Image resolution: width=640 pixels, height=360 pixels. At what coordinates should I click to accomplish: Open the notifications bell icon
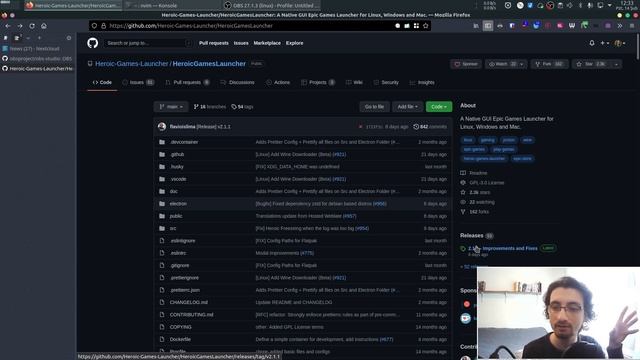click(592, 43)
